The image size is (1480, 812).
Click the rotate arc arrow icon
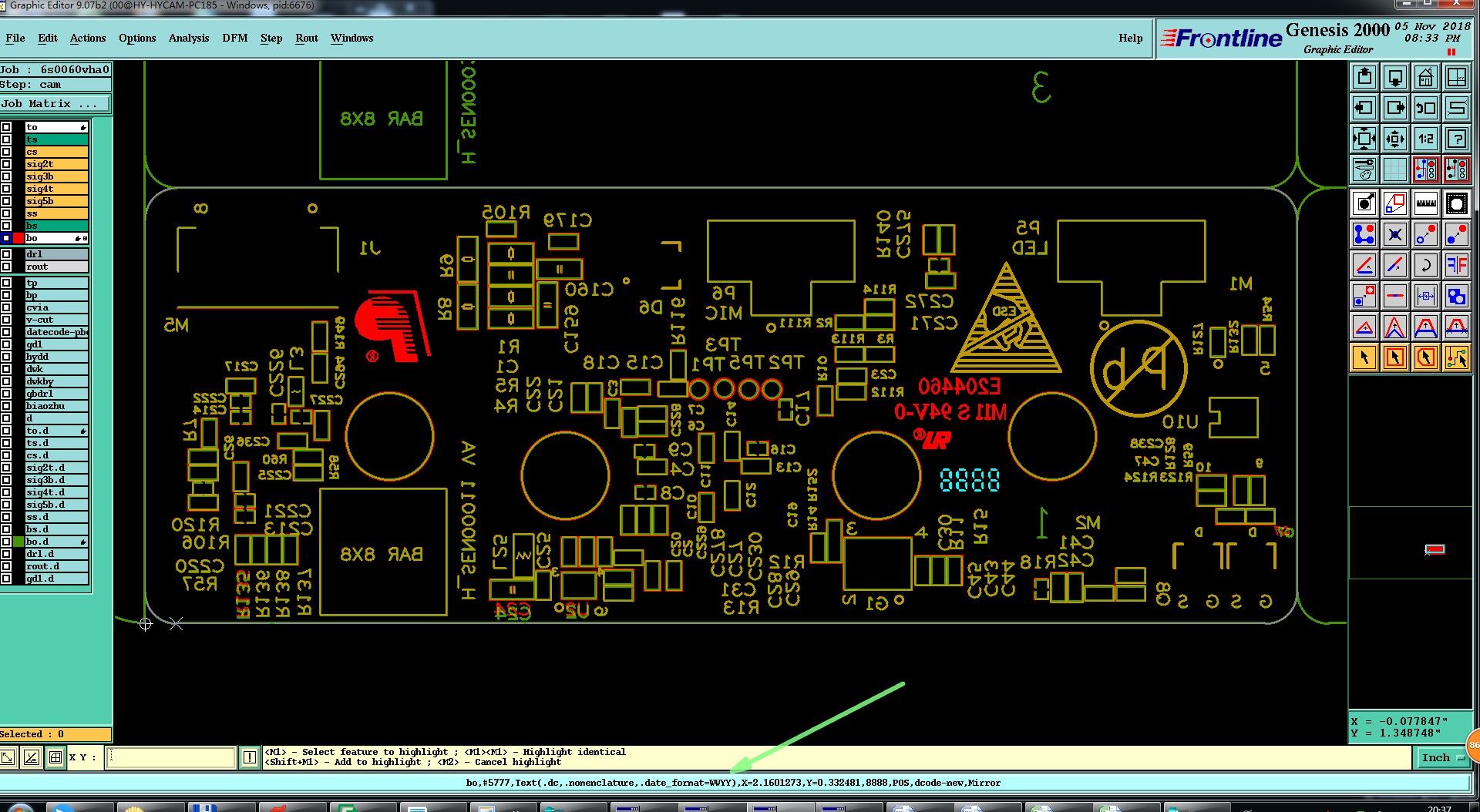click(x=1426, y=265)
